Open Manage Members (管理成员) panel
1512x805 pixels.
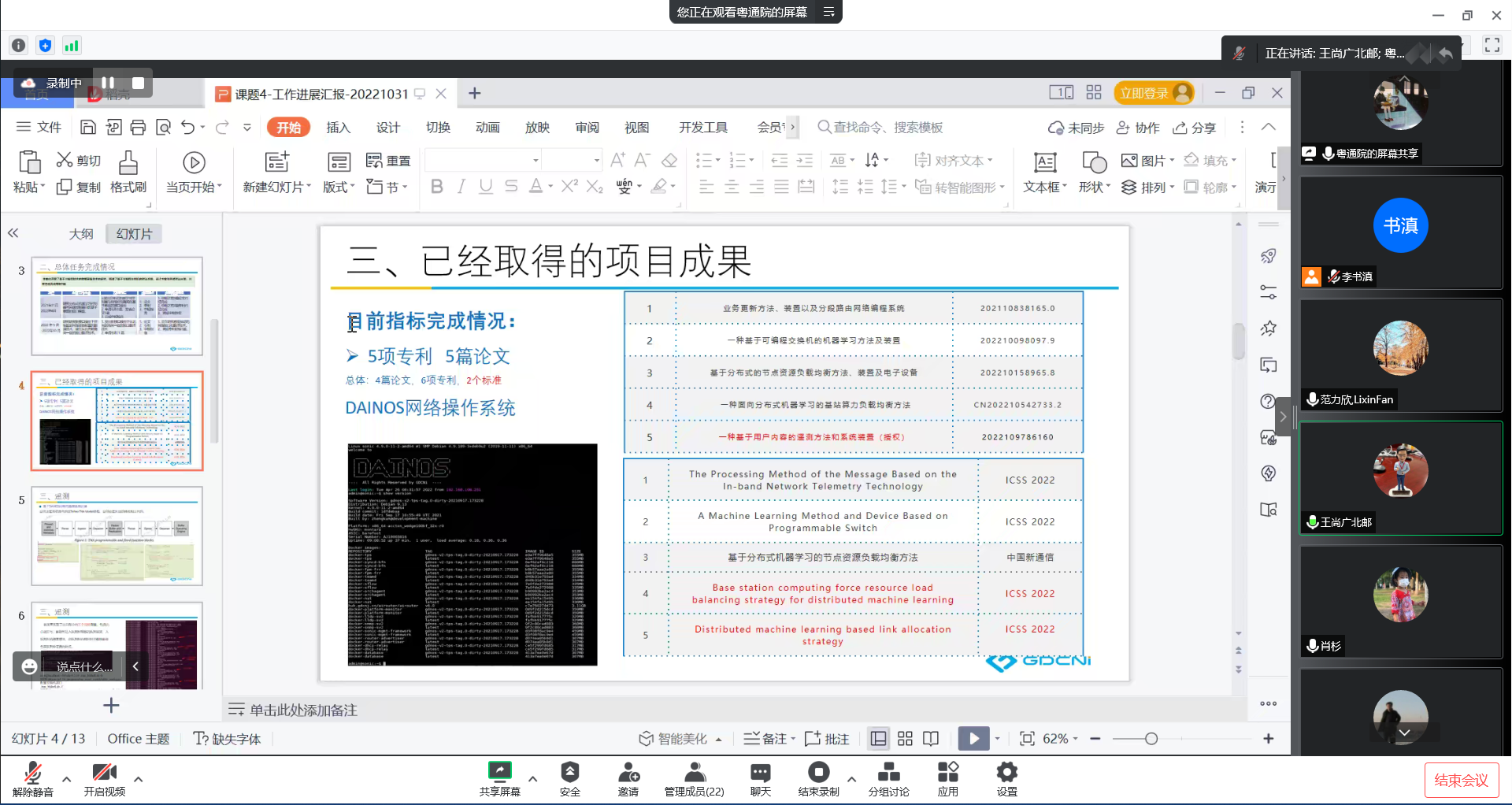coord(695,779)
